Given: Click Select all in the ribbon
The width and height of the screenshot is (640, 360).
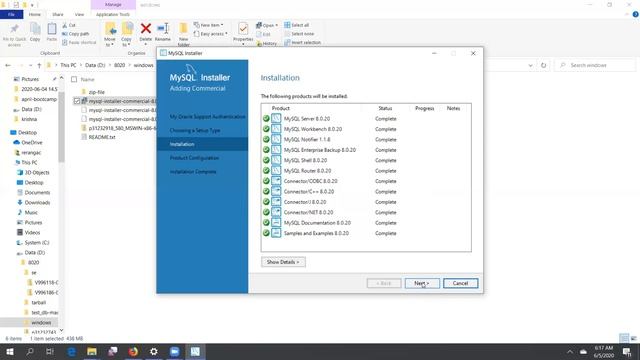Looking at the screenshot, I should [297, 25].
